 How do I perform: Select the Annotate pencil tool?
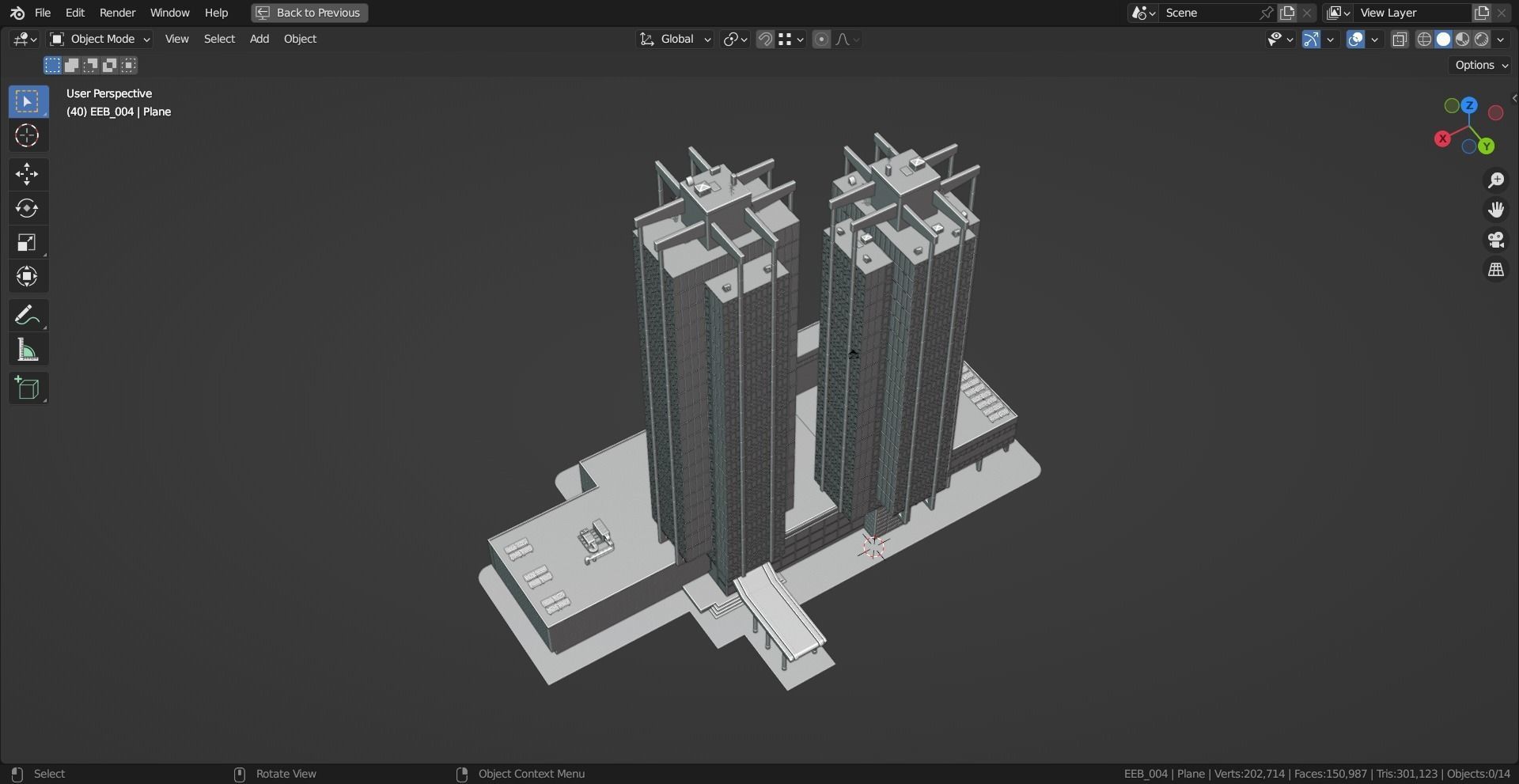tap(28, 315)
